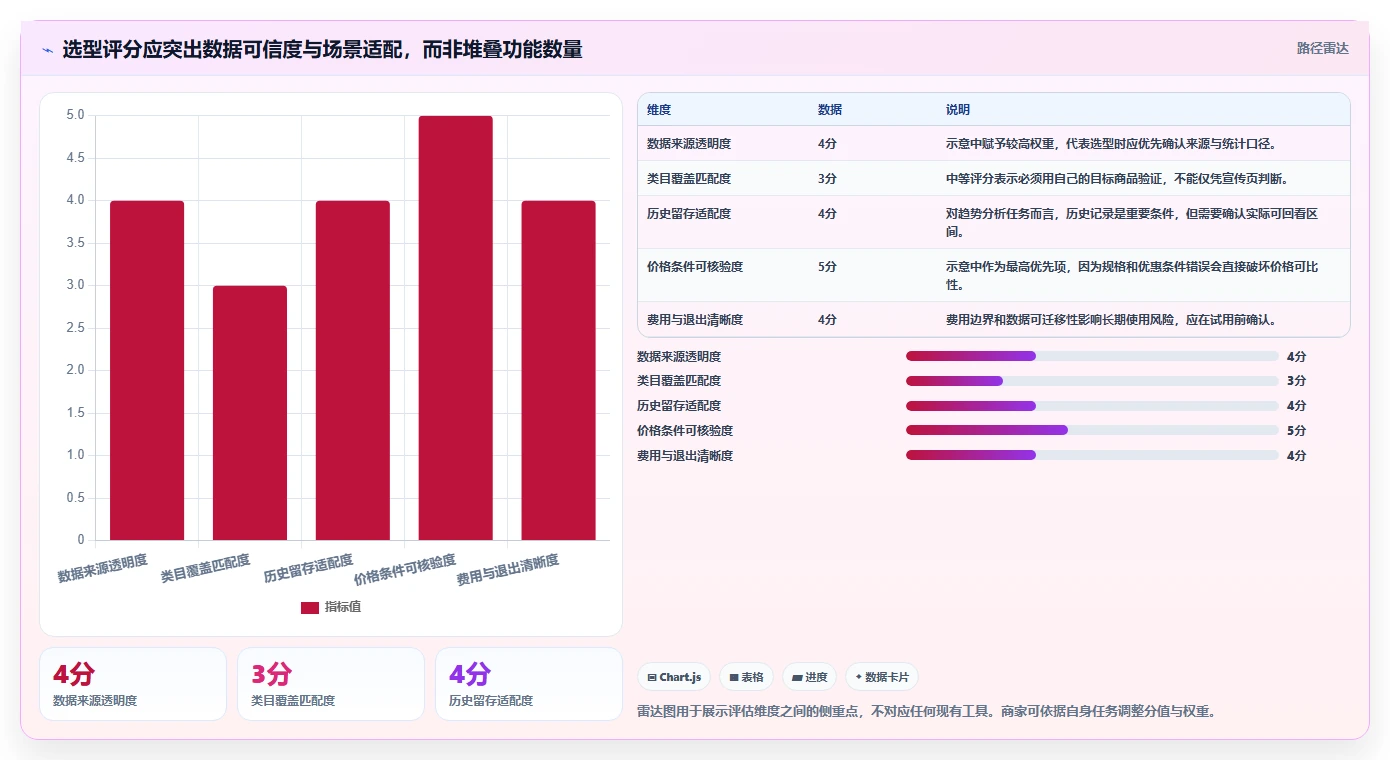Click the 5分 cell in the table
The width and height of the screenshot is (1390, 760).
tap(827, 266)
